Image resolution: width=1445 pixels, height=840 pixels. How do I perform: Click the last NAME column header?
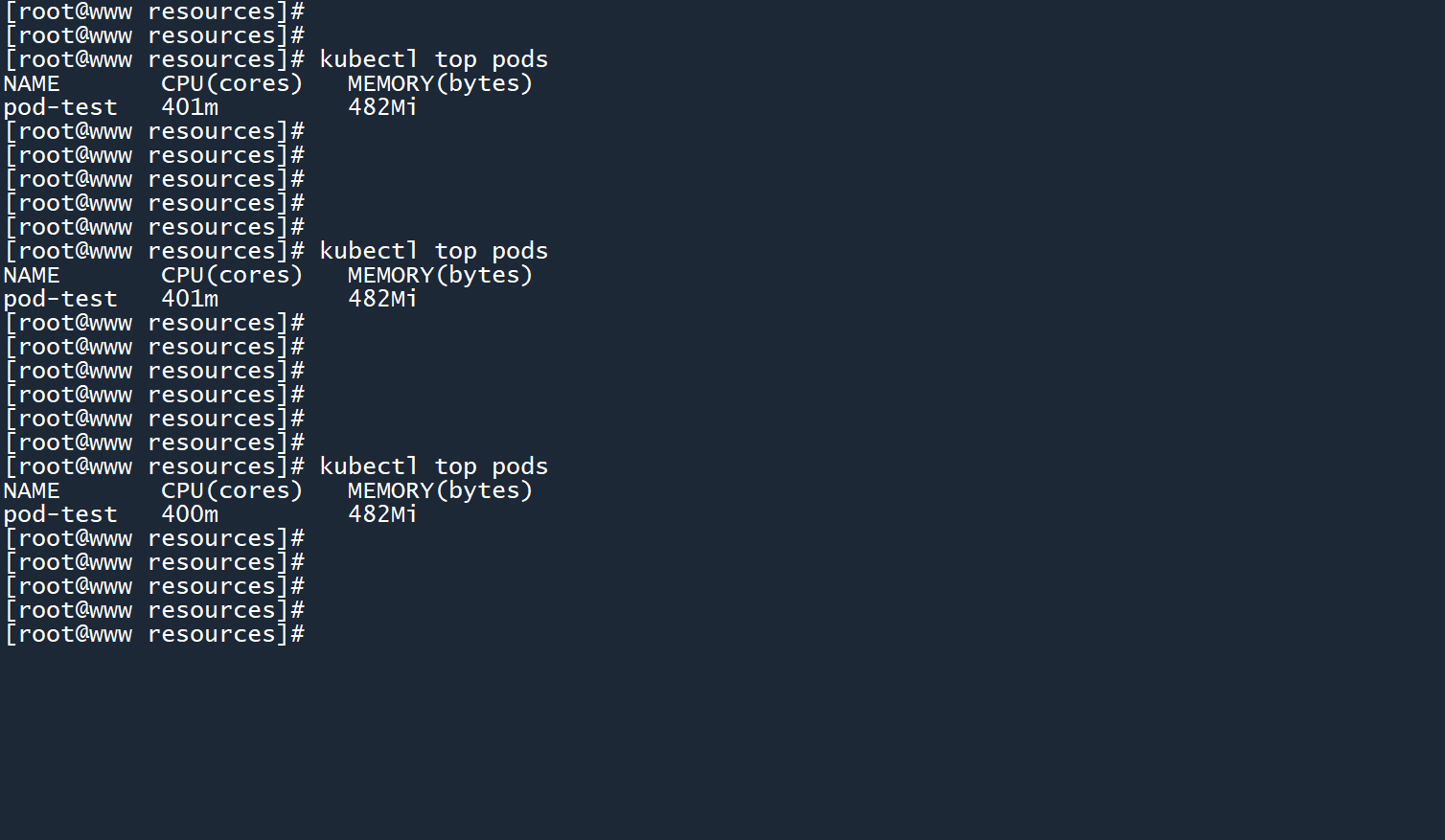[x=32, y=491]
